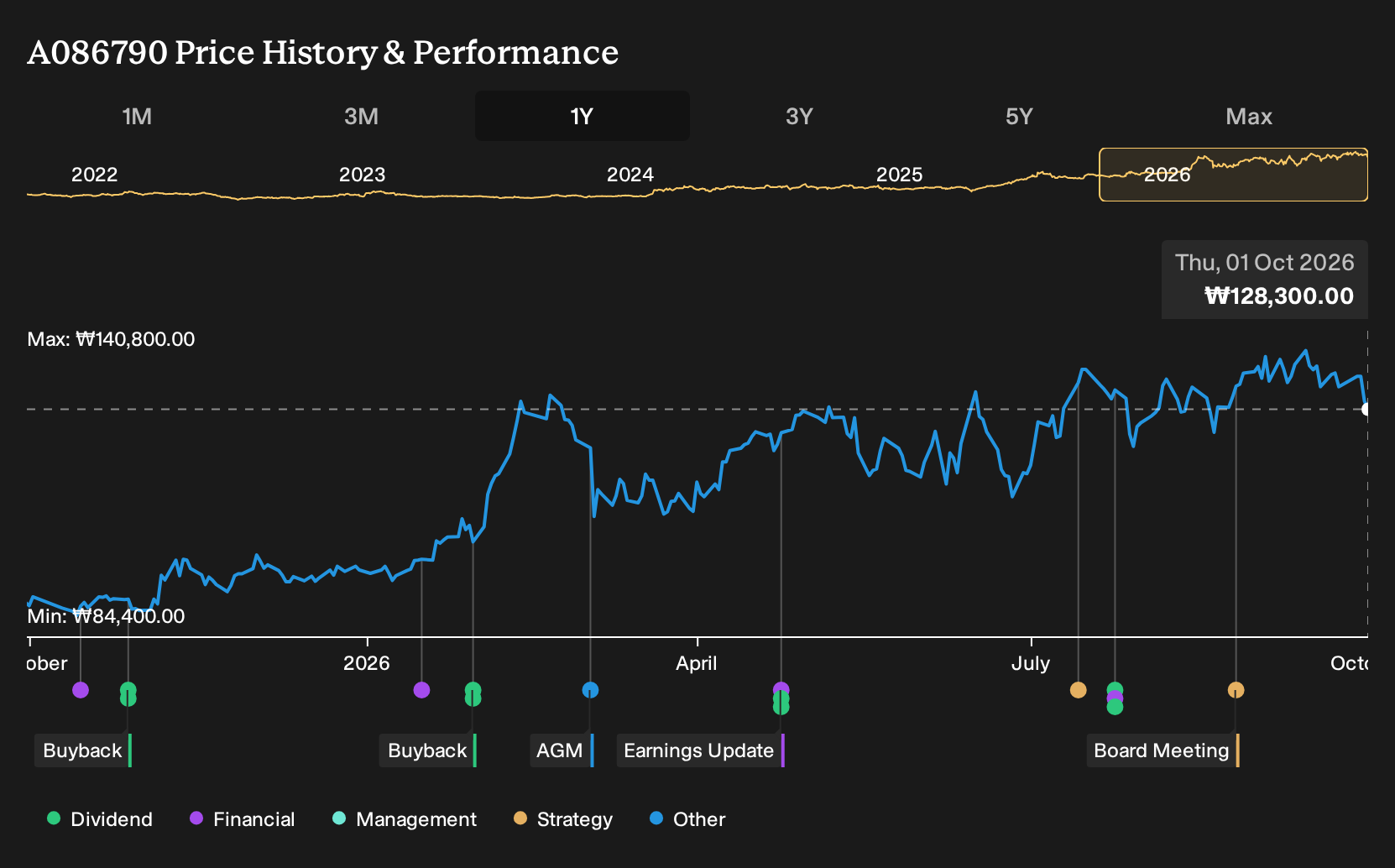Image resolution: width=1395 pixels, height=868 pixels.
Task: Click the purple Financial event dot near October
Action: tap(81, 690)
